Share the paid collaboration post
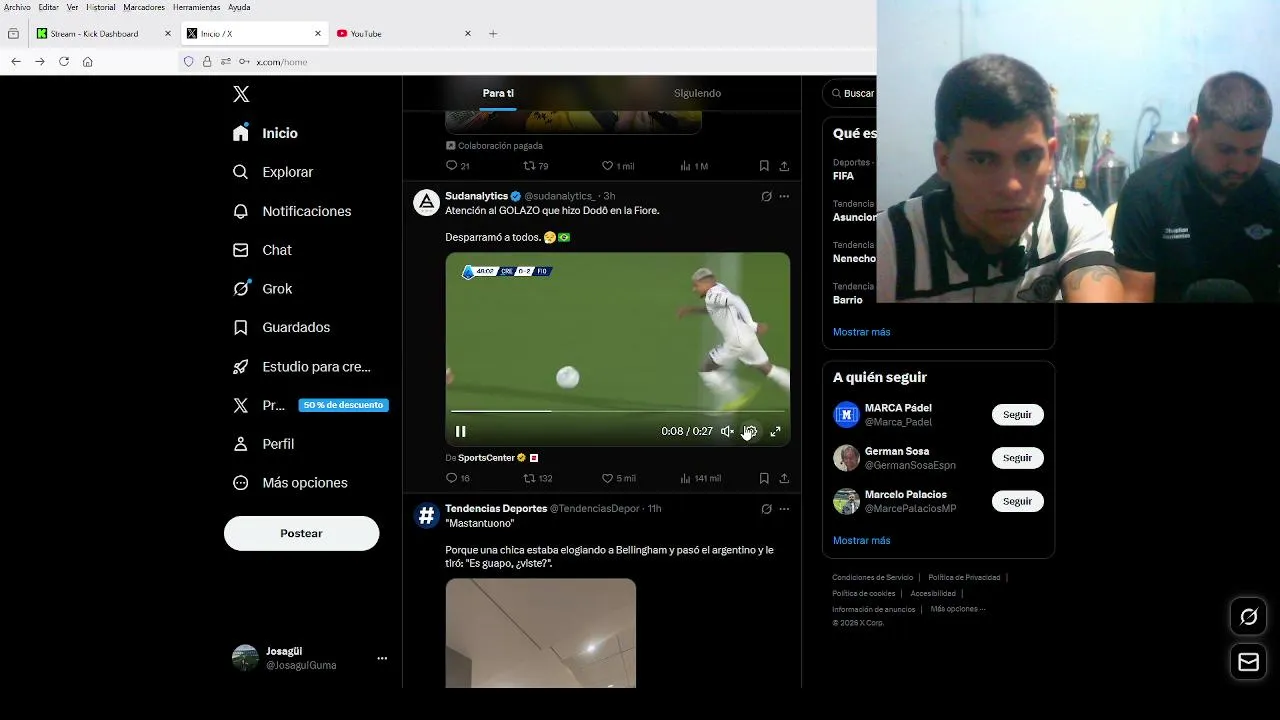 (784, 166)
